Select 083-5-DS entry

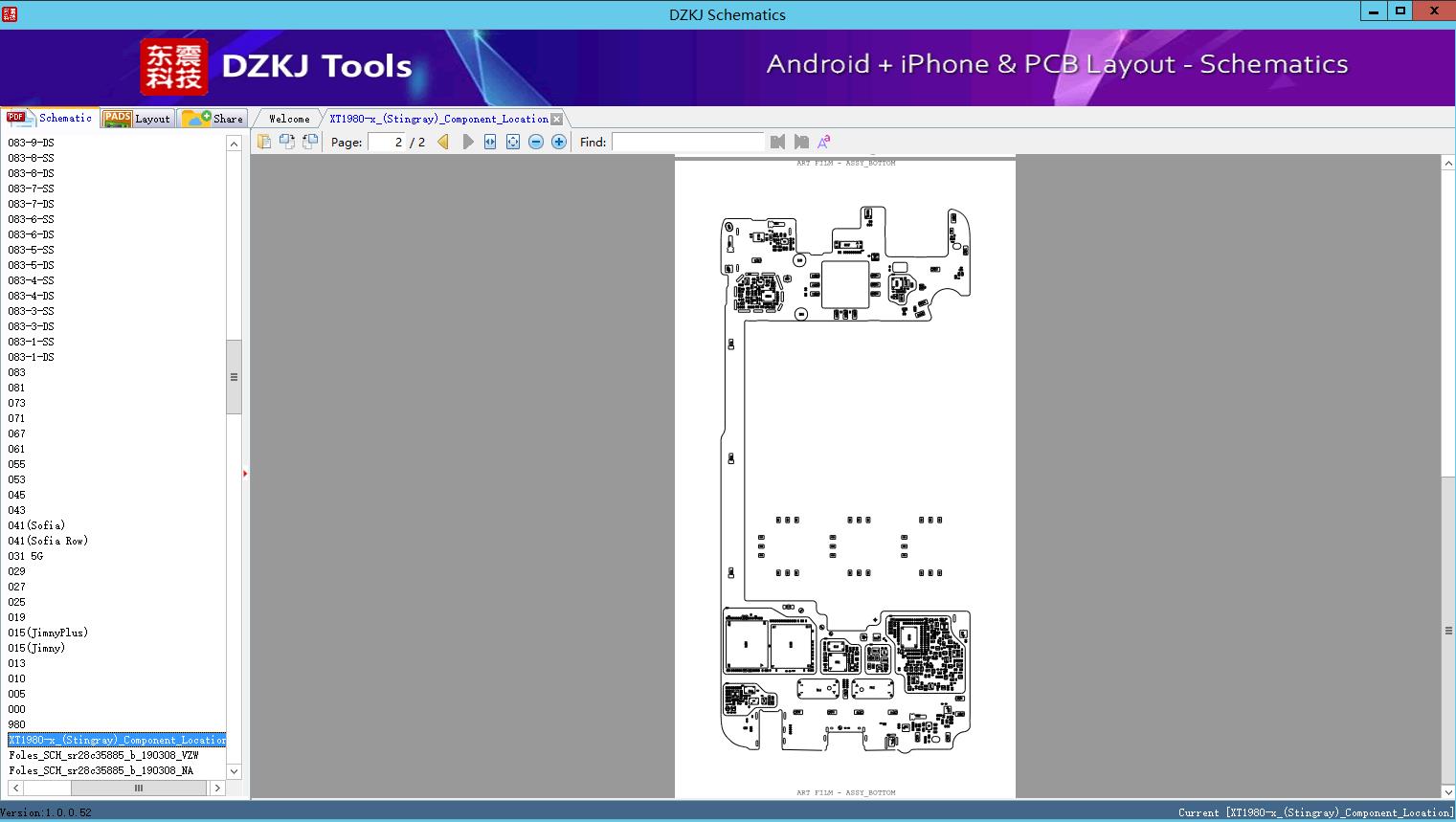pos(32,265)
